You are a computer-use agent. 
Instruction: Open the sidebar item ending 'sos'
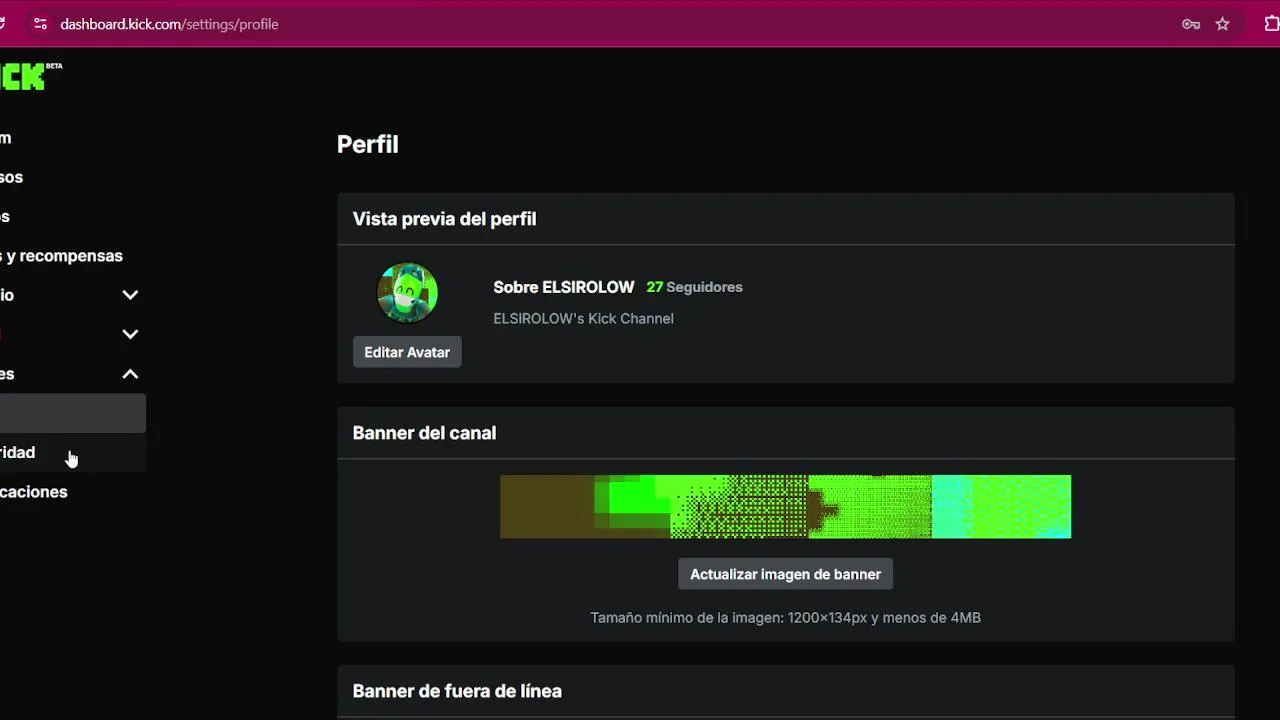(x=11, y=177)
